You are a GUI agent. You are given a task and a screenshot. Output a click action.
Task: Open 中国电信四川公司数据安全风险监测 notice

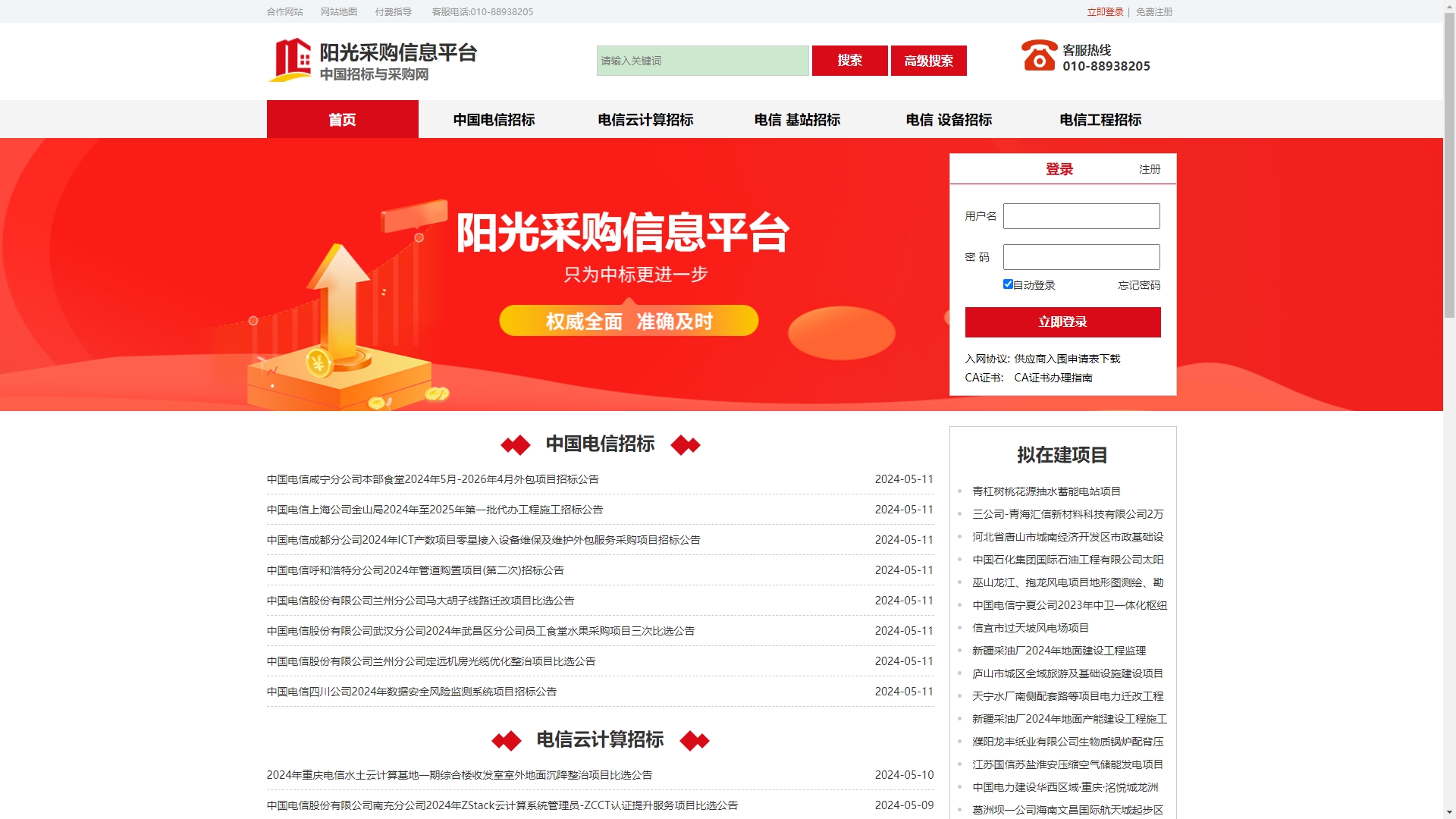tap(412, 692)
